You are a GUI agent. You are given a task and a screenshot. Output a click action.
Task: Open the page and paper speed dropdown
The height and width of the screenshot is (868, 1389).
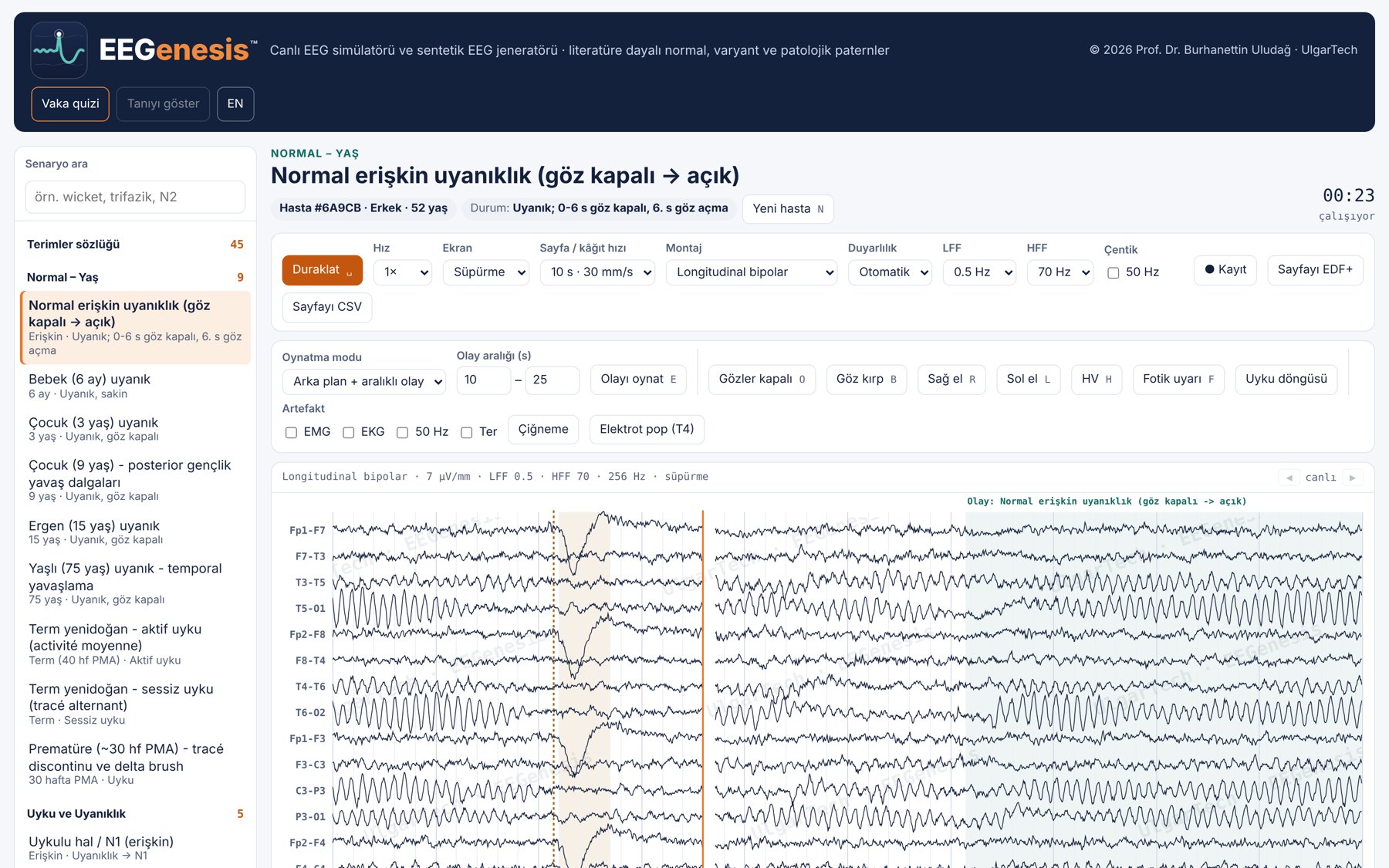tap(597, 272)
